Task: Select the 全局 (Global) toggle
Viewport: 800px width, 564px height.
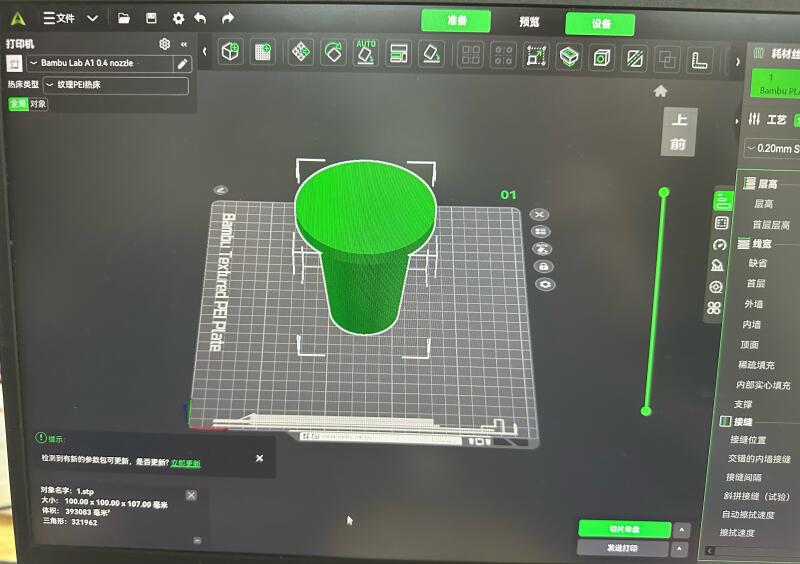Action: coord(18,104)
